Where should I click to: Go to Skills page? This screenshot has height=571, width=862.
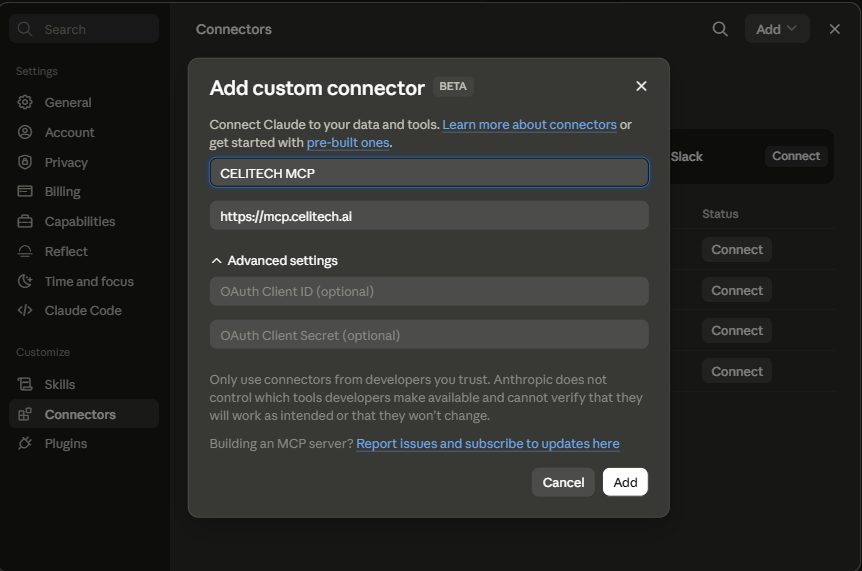tap(84, 384)
